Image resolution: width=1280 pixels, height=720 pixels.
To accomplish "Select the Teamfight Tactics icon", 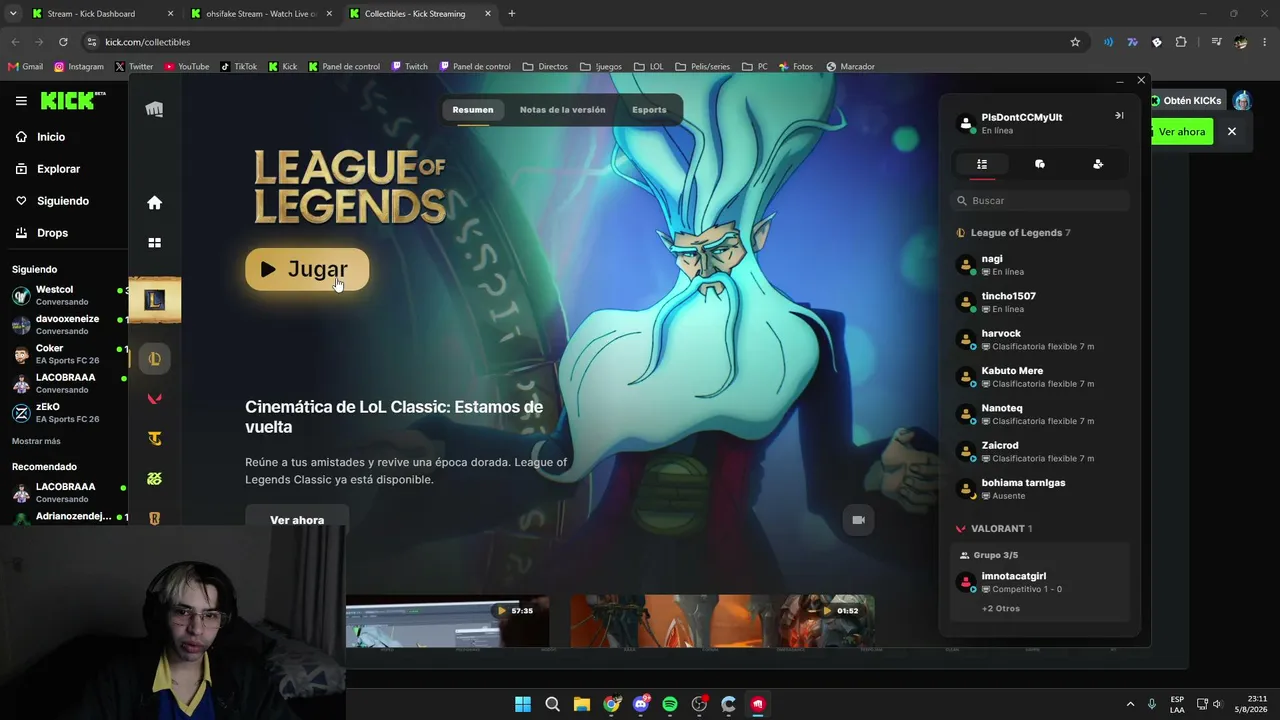I will [x=154, y=438].
